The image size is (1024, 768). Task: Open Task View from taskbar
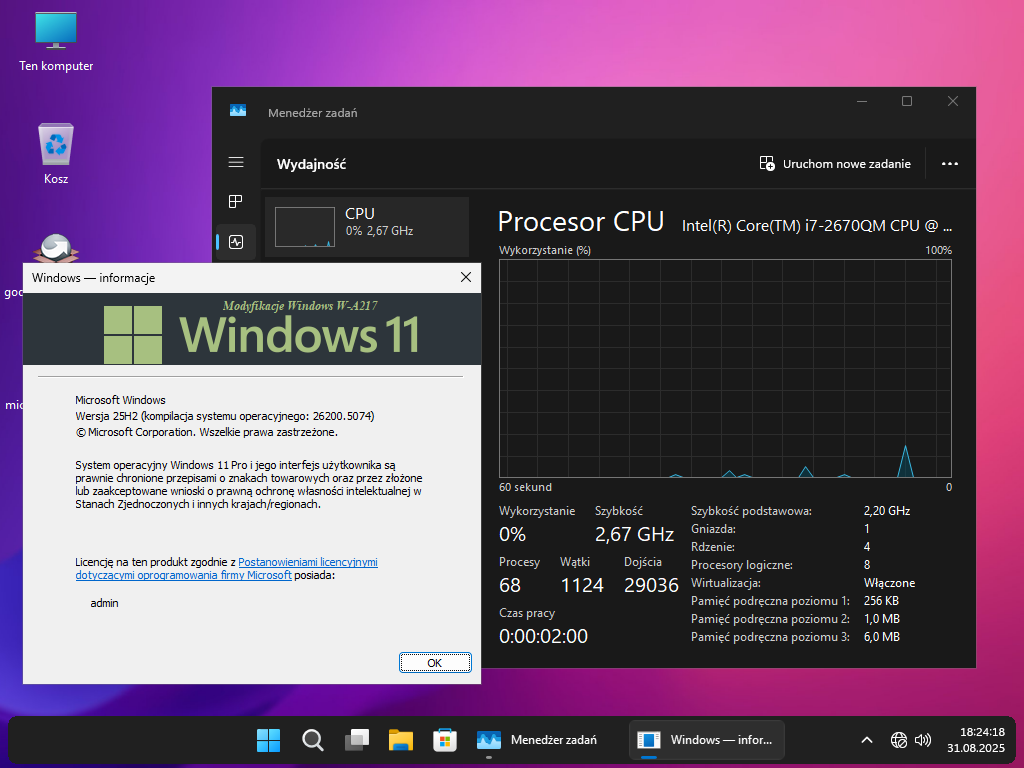(x=357, y=740)
